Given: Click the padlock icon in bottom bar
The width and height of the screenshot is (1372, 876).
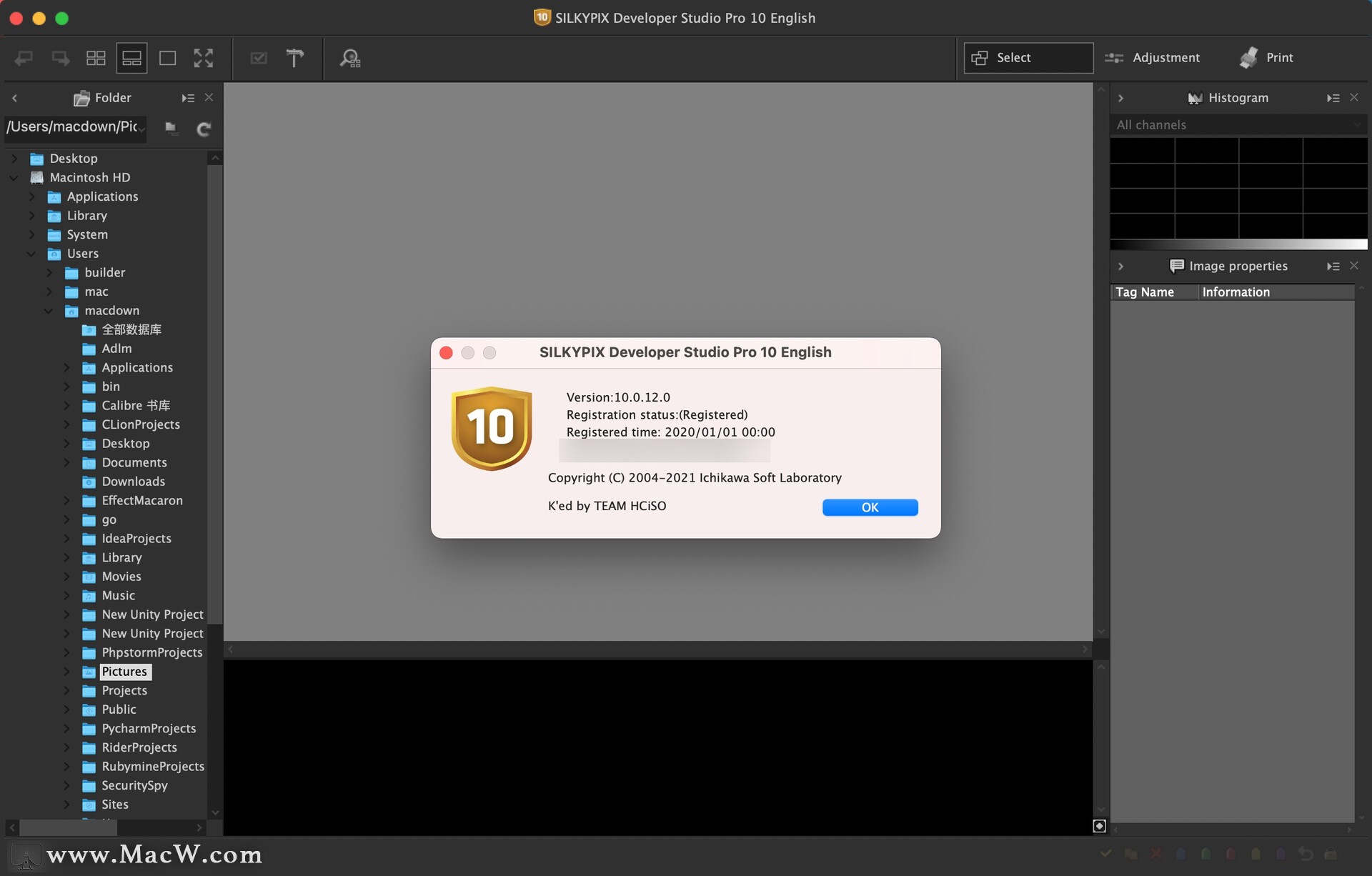Looking at the screenshot, I should [1331, 853].
